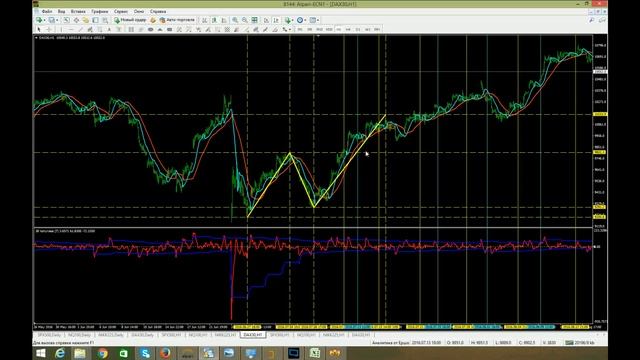Switch timeframe to M15
Viewport: 640px width, 360px height.
(x=319, y=29)
